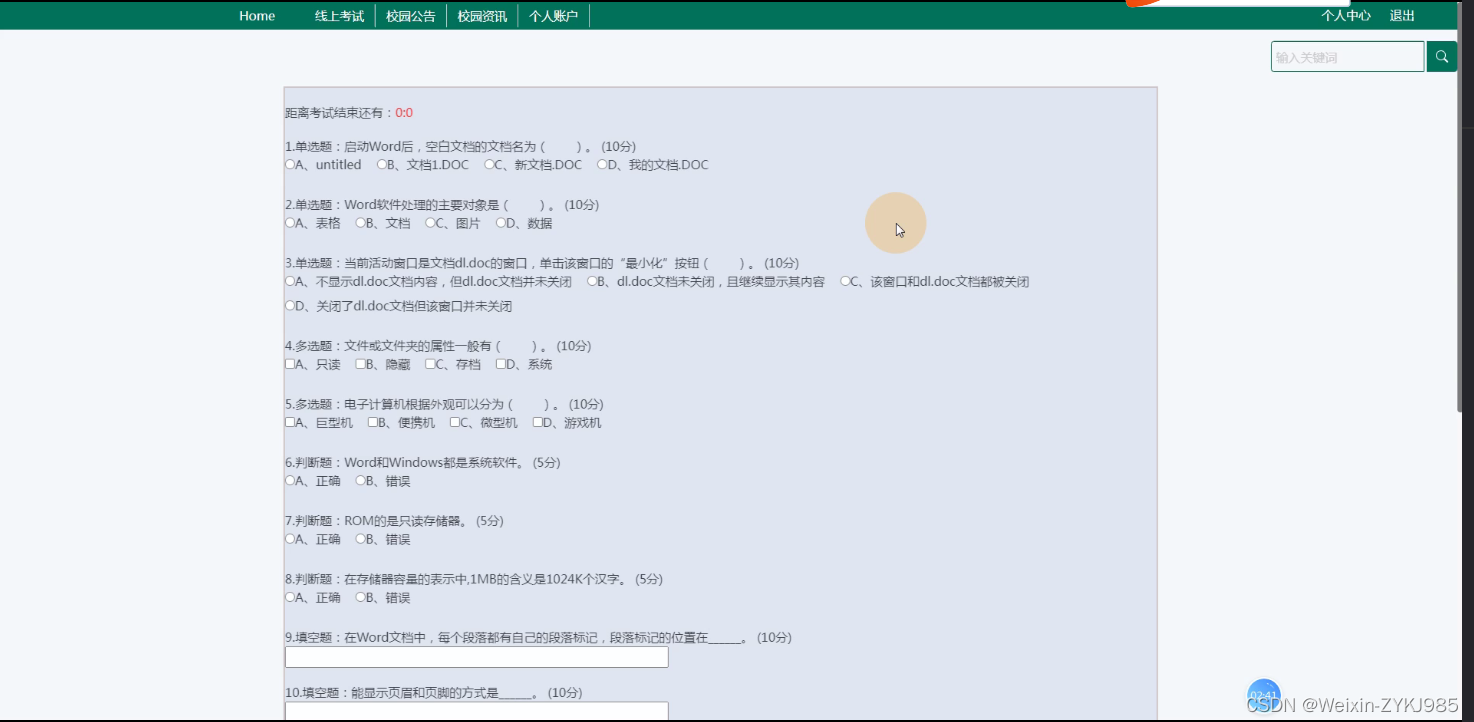Check the B、隐藏 checkbox
Screen dimensions: 1474x722
[x=360, y=364]
